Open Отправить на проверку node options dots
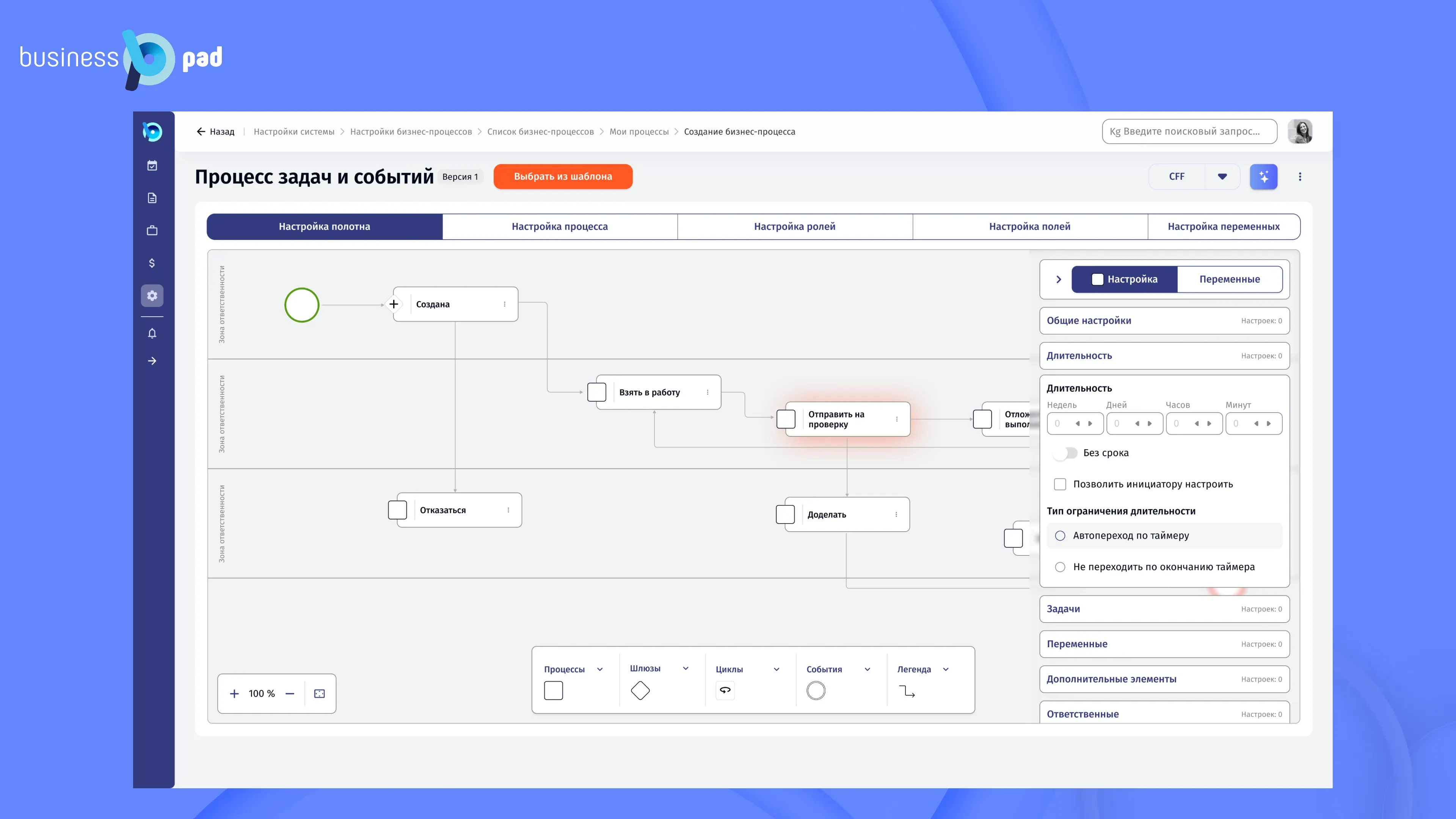 (x=897, y=419)
